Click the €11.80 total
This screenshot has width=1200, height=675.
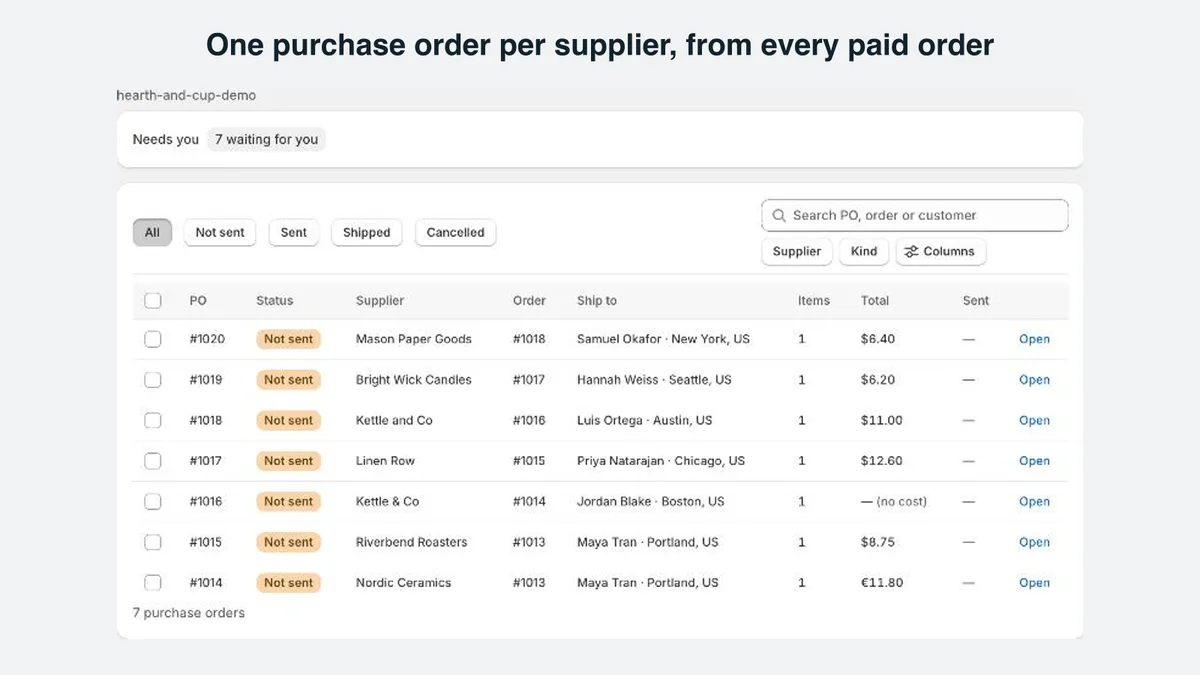(x=882, y=582)
